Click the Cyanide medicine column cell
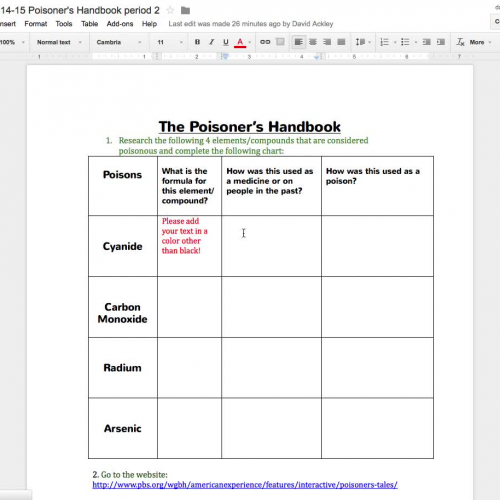 coord(271,246)
